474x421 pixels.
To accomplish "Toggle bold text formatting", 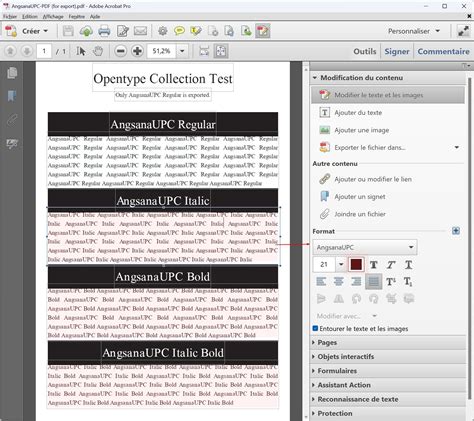I will coord(374,265).
